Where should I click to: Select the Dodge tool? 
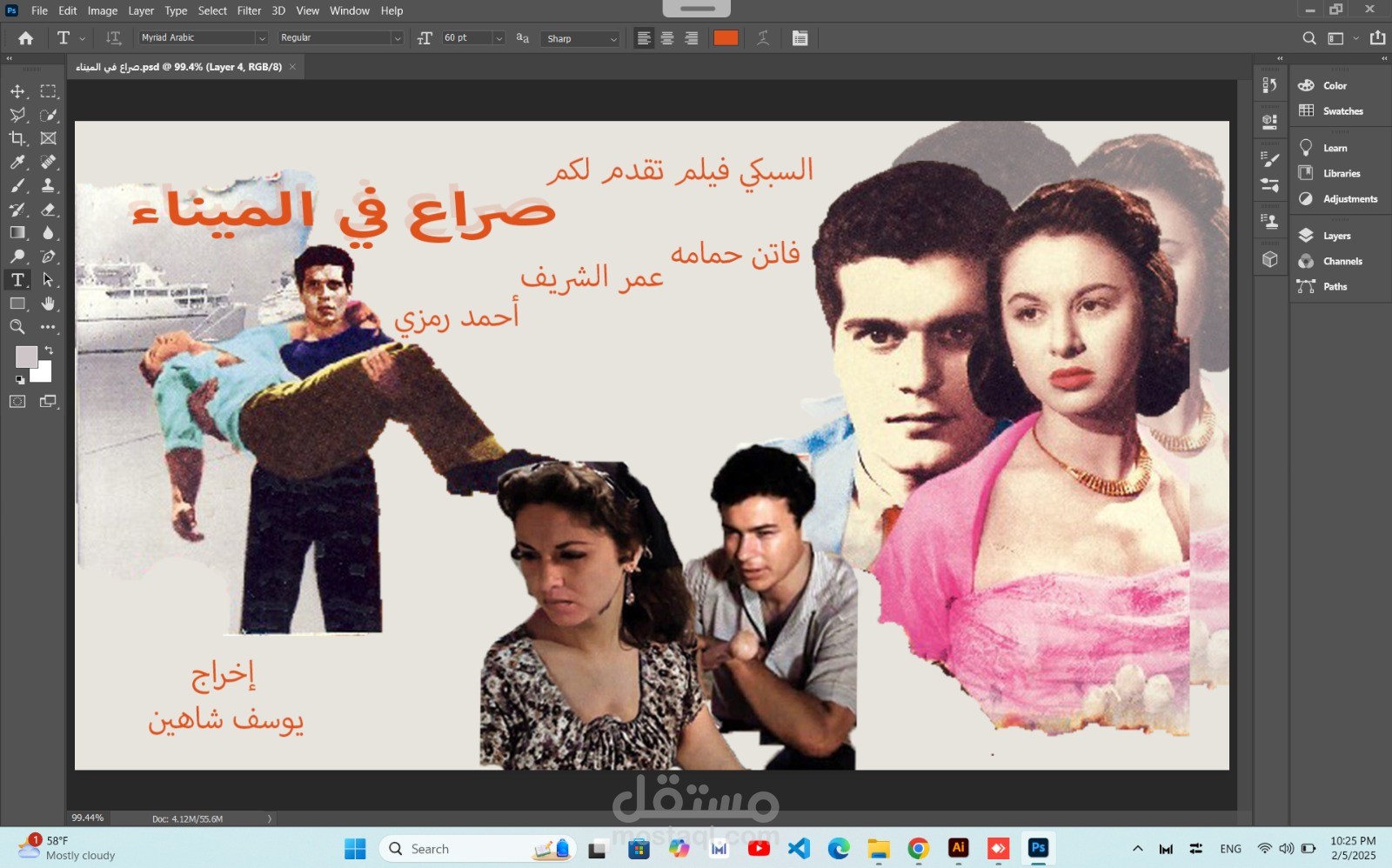(x=17, y=257)
